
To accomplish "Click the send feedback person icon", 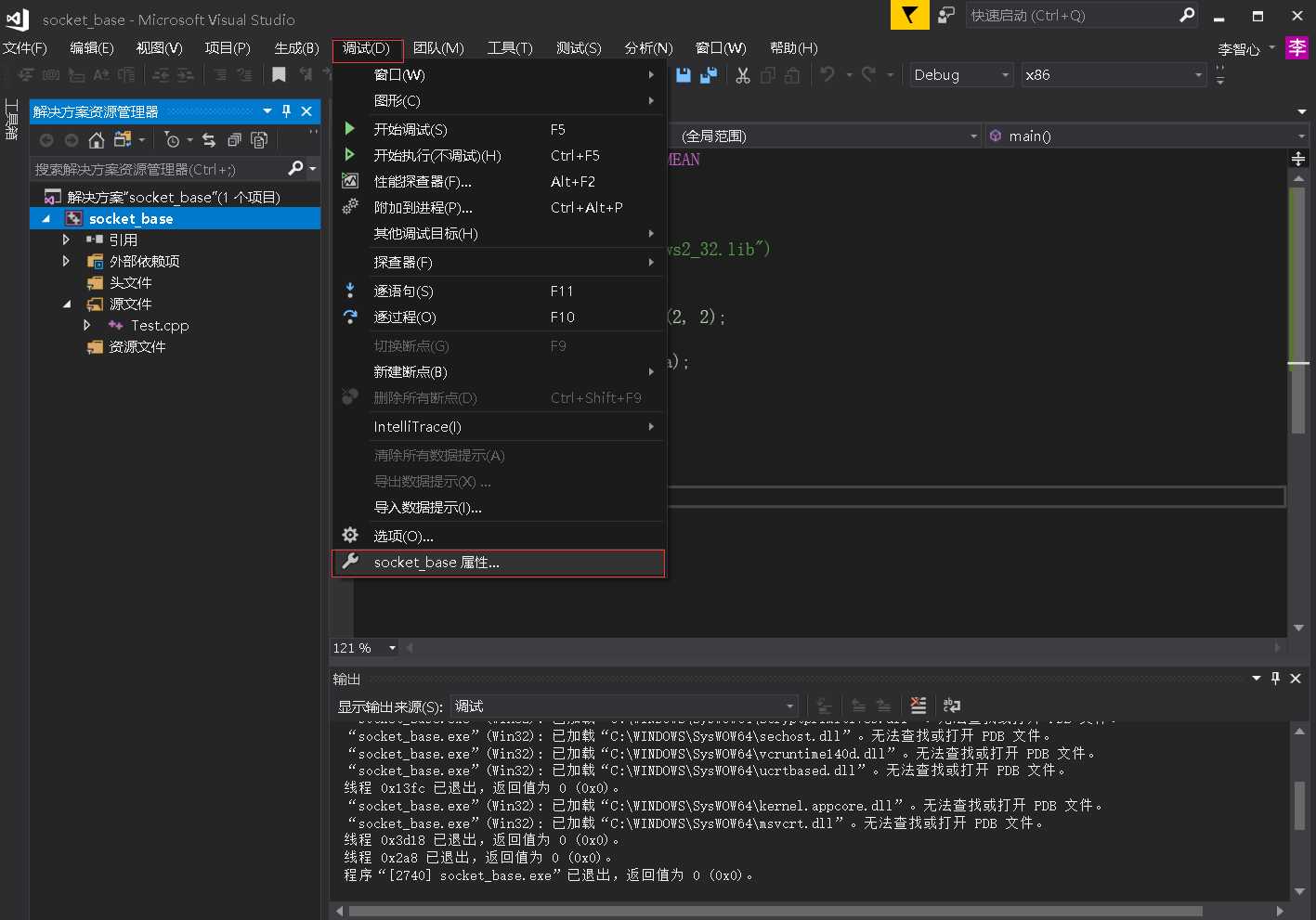I will point(946,15).
